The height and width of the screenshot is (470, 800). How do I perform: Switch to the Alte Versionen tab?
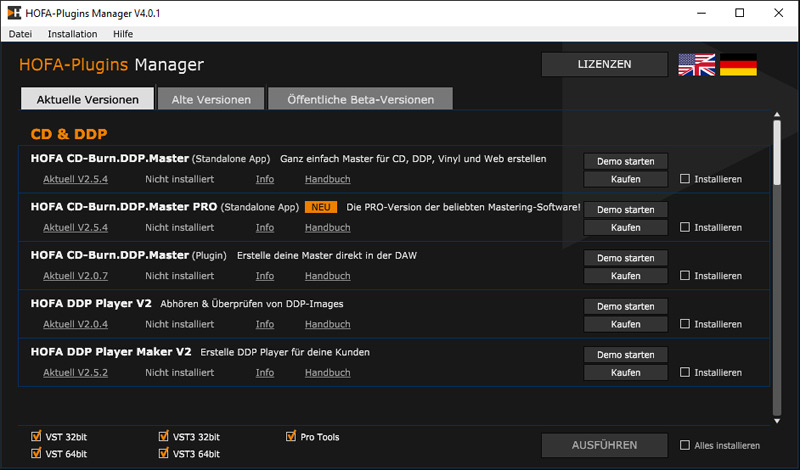[x=210, y=99]
